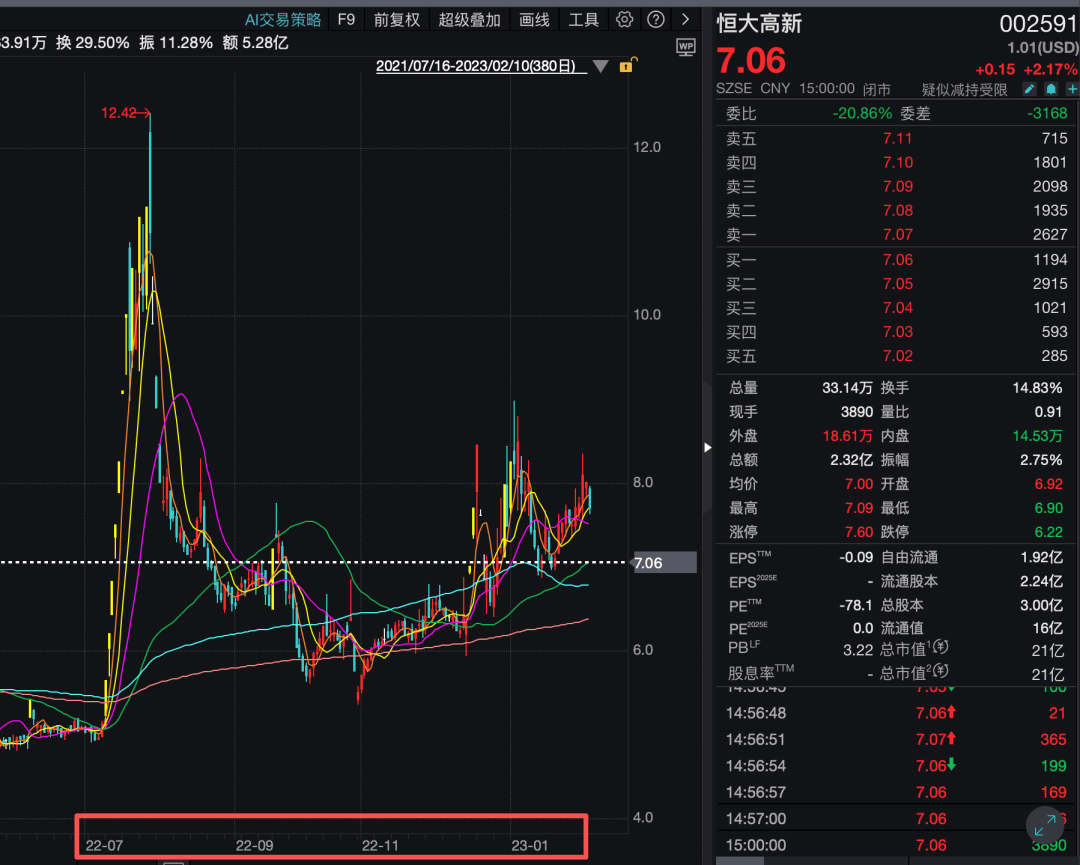Collapse the quote panel with the side arrow
Screen dimensions: 1080x865
707,448
